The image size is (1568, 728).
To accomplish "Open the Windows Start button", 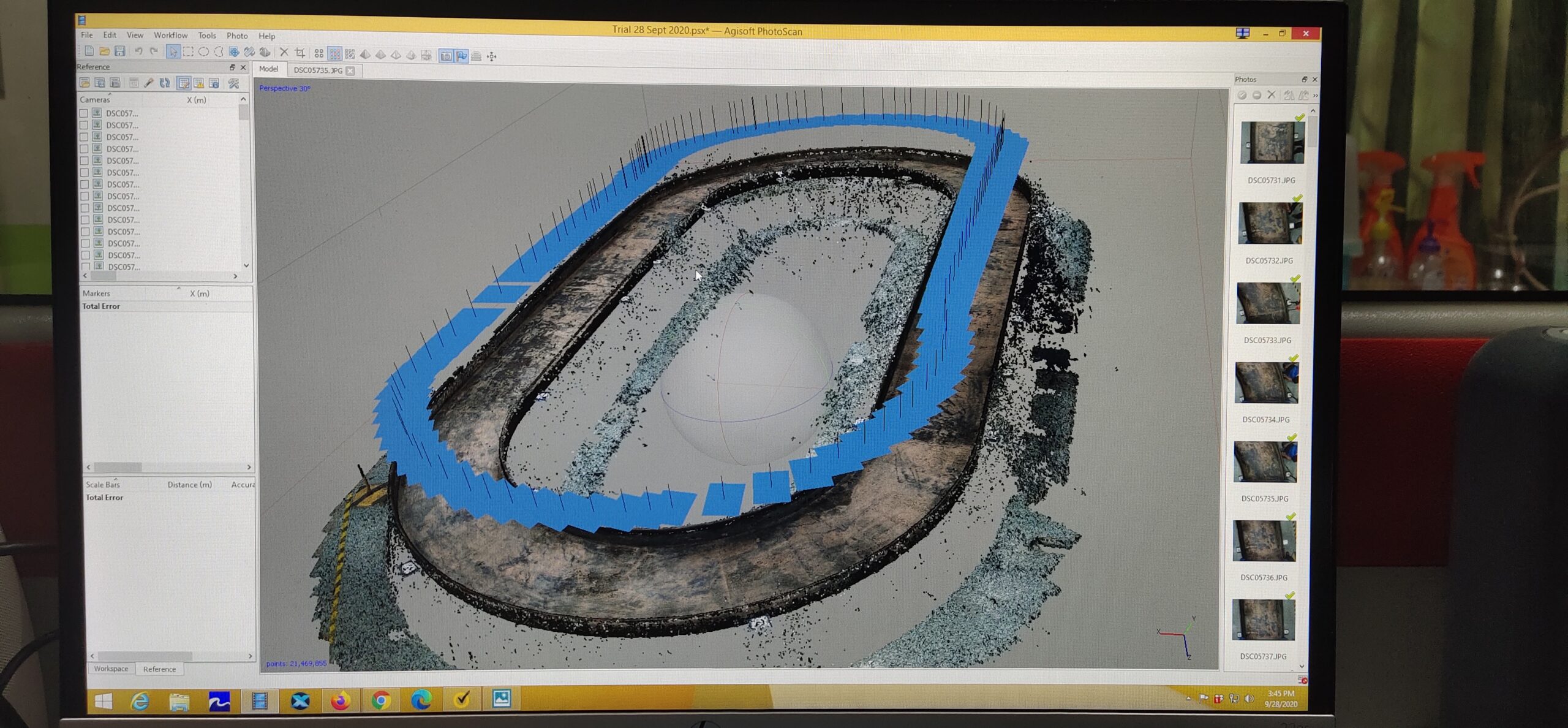I will point(104,701).
